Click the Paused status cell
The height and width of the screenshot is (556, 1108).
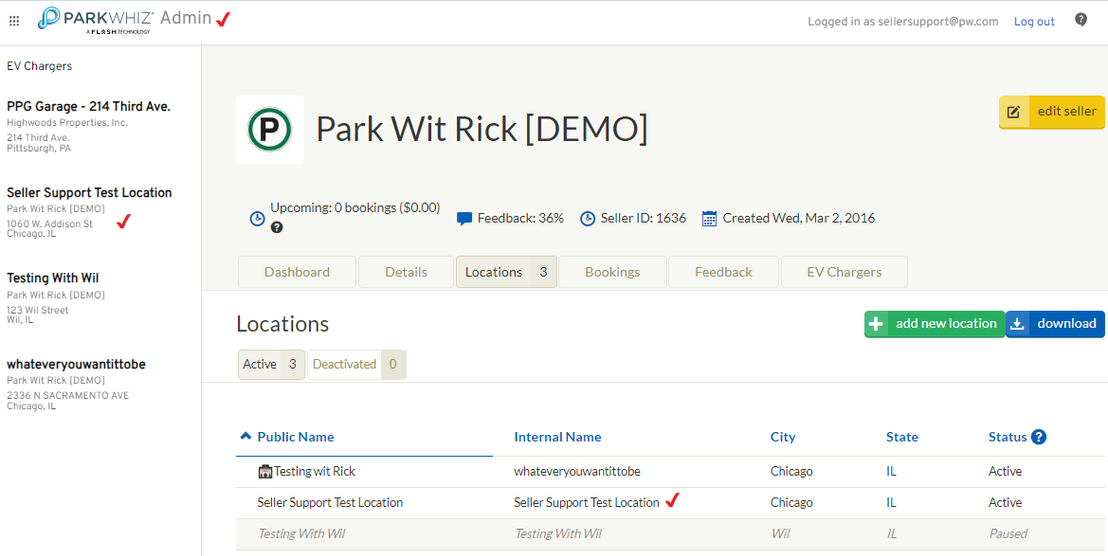tap(1008, 533)
